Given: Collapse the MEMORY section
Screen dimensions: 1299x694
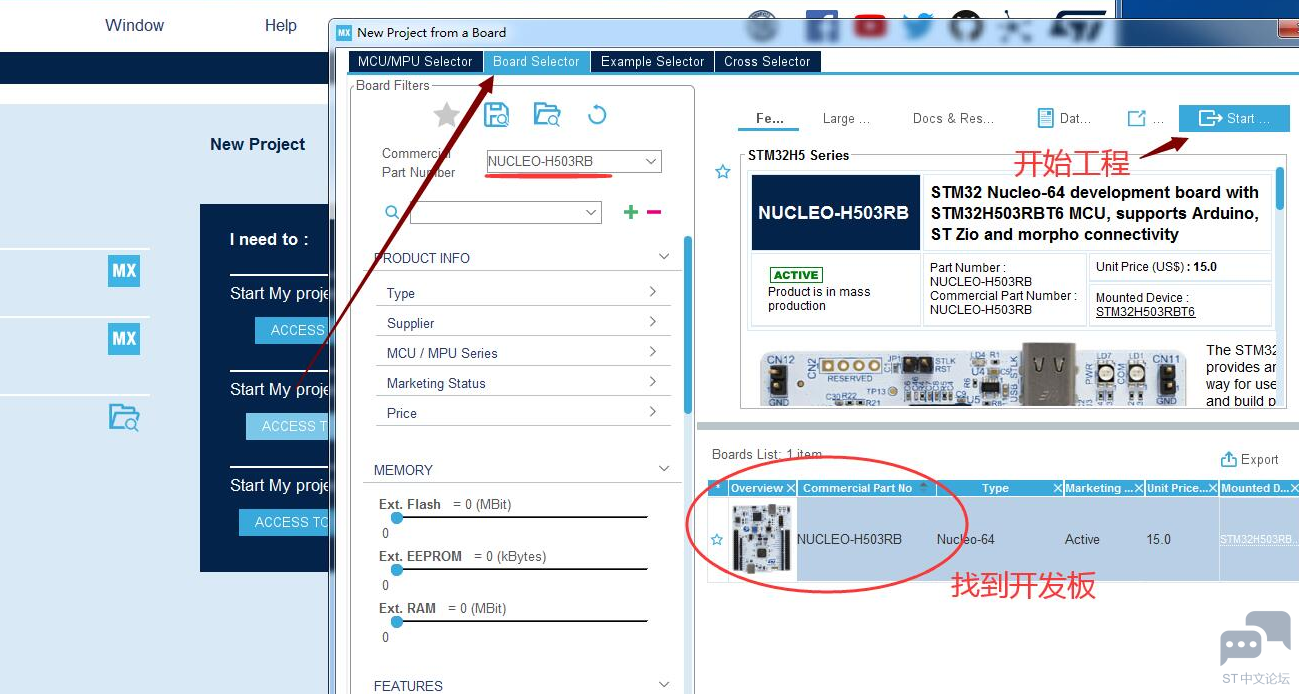Looking at the screenshot, I should click(x=664, y=469).
